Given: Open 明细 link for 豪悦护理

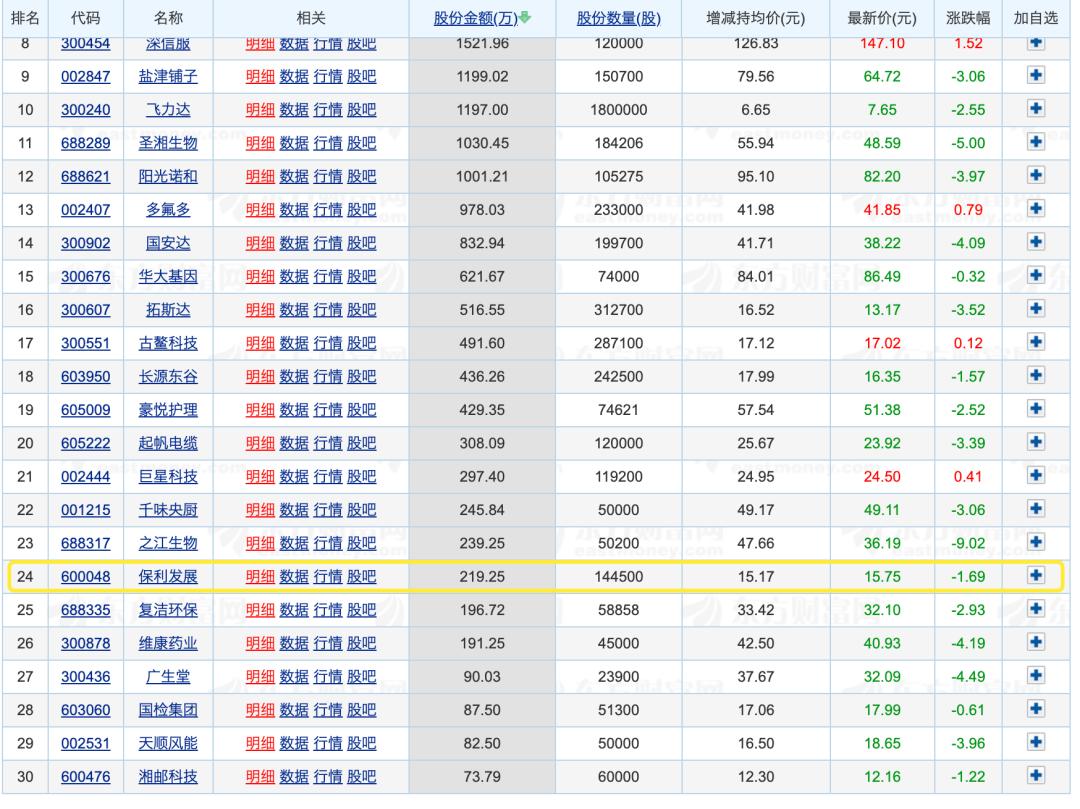Looking at the screenshot, I should [x=260, y=410].
